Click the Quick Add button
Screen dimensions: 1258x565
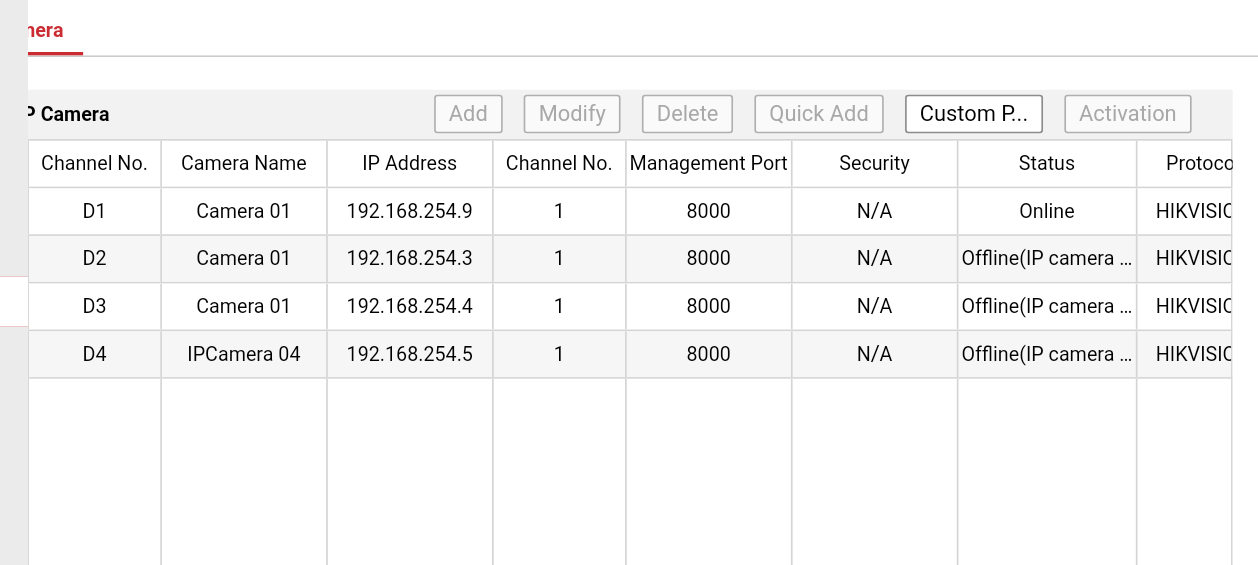point(818,114)
